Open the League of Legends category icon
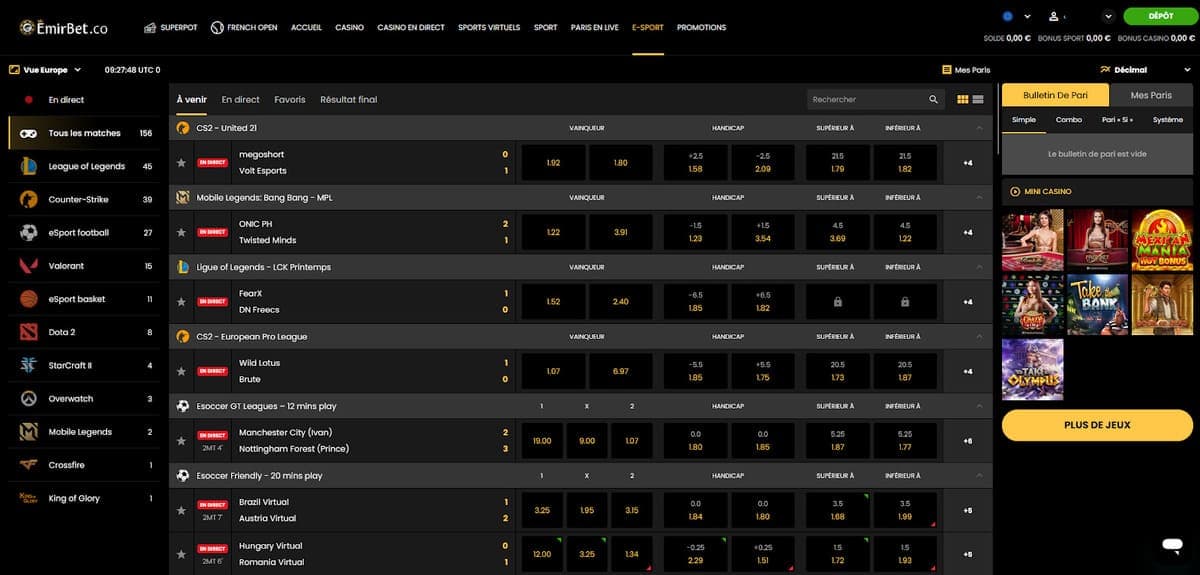The width and height of the screenshot is (1200, 575). click(29, 166)
